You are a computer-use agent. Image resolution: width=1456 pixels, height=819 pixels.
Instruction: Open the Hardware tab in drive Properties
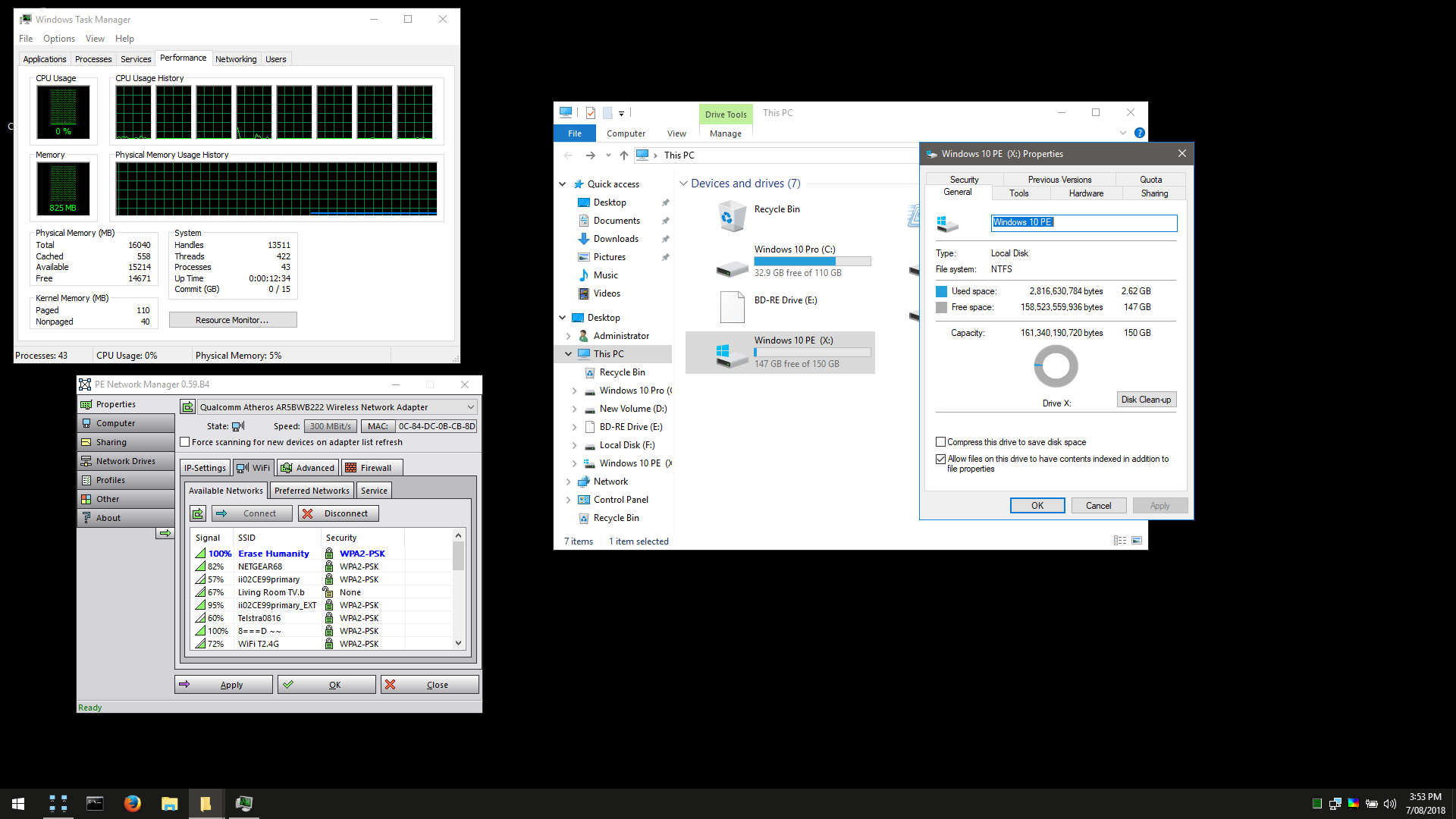(x=1086, y=193)
